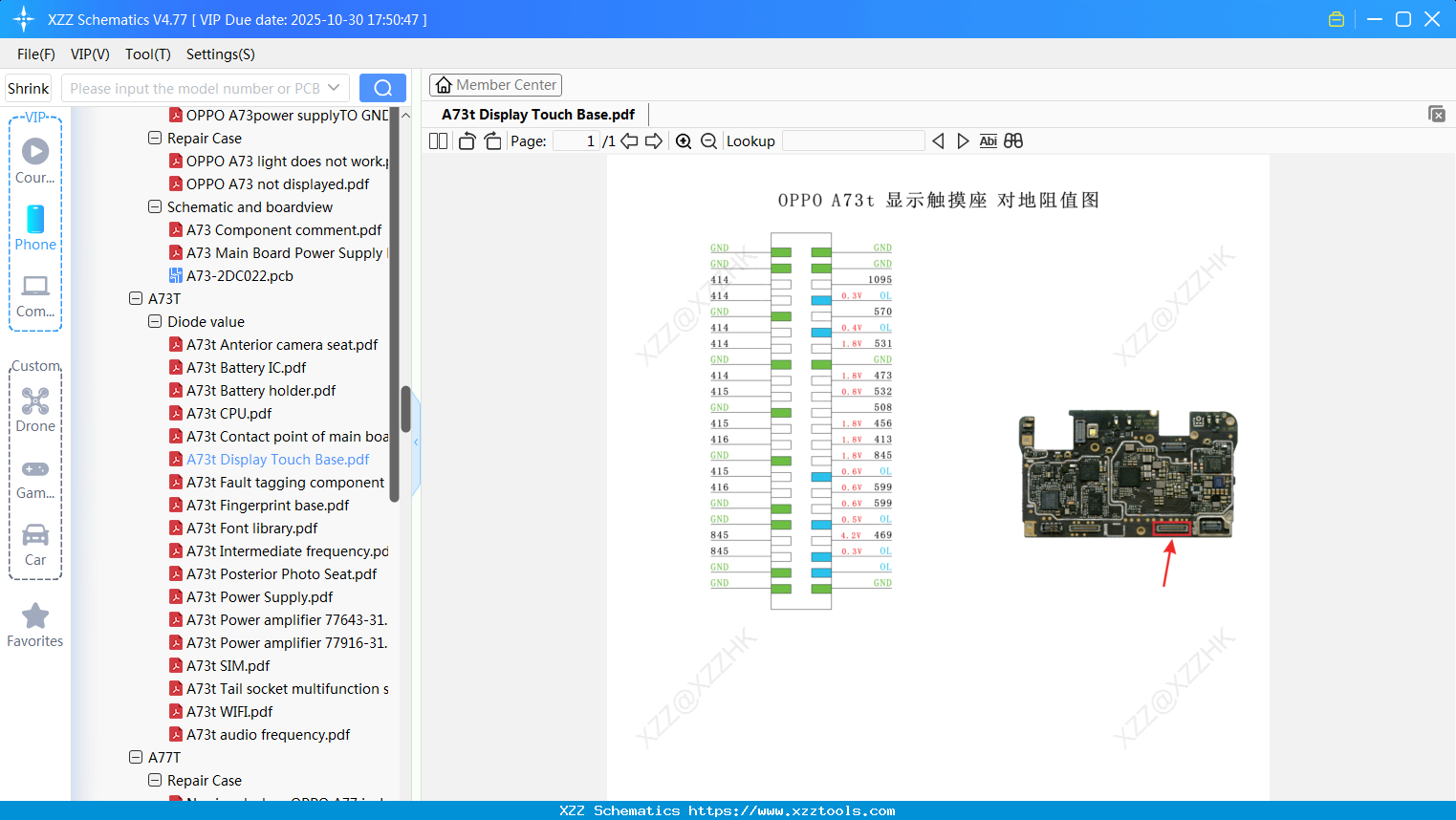Click the Page number field
This screenshot has width=1456, height=820.
point(576,140)
